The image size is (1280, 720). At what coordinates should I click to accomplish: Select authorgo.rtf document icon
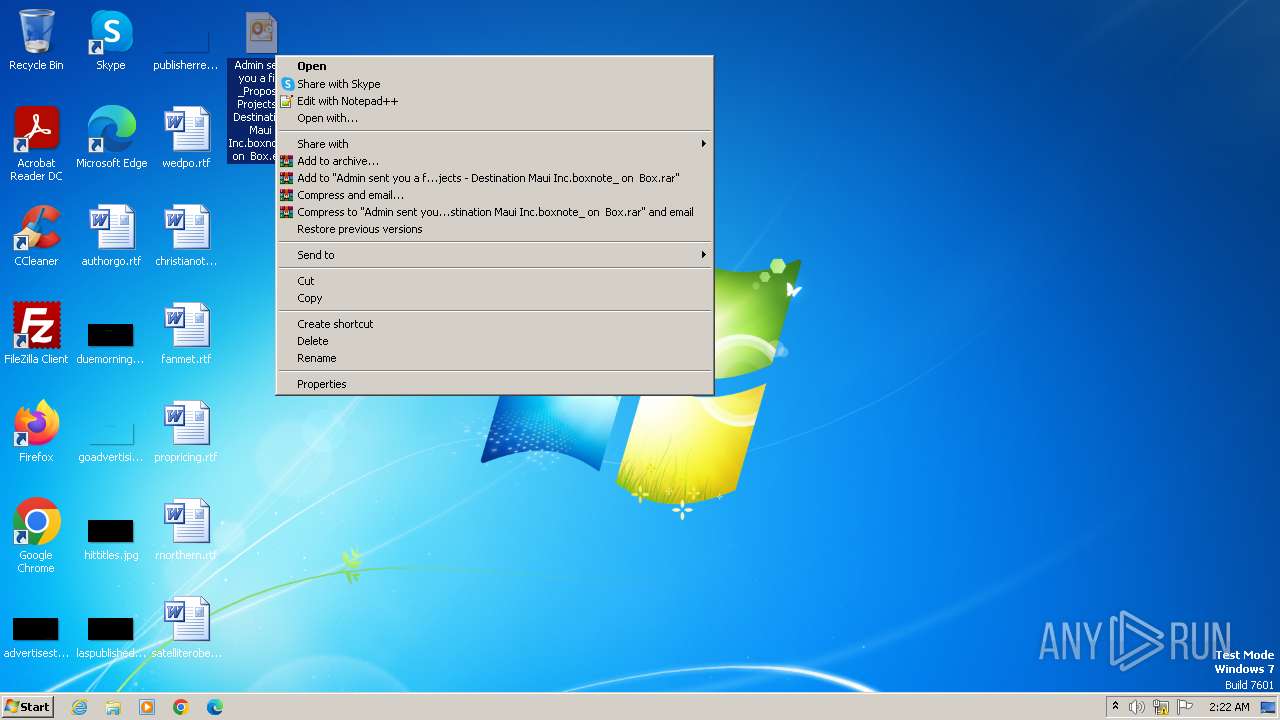click(111, 236)
